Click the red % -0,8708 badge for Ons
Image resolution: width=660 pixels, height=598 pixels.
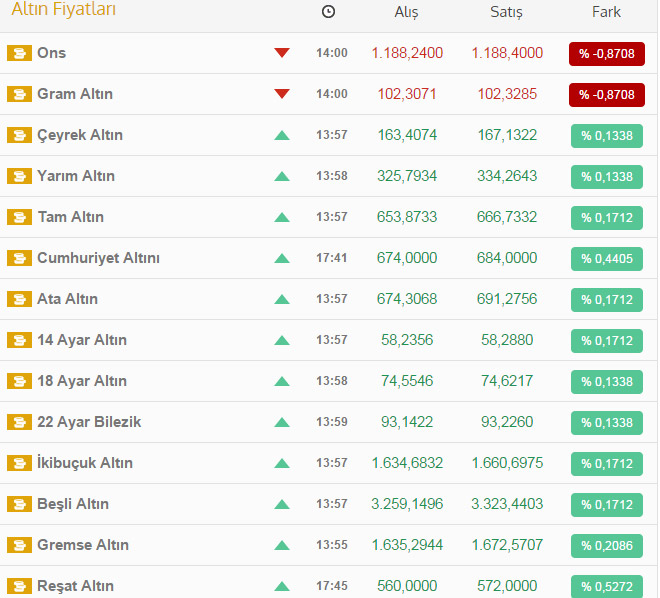[x=607, y=54]
